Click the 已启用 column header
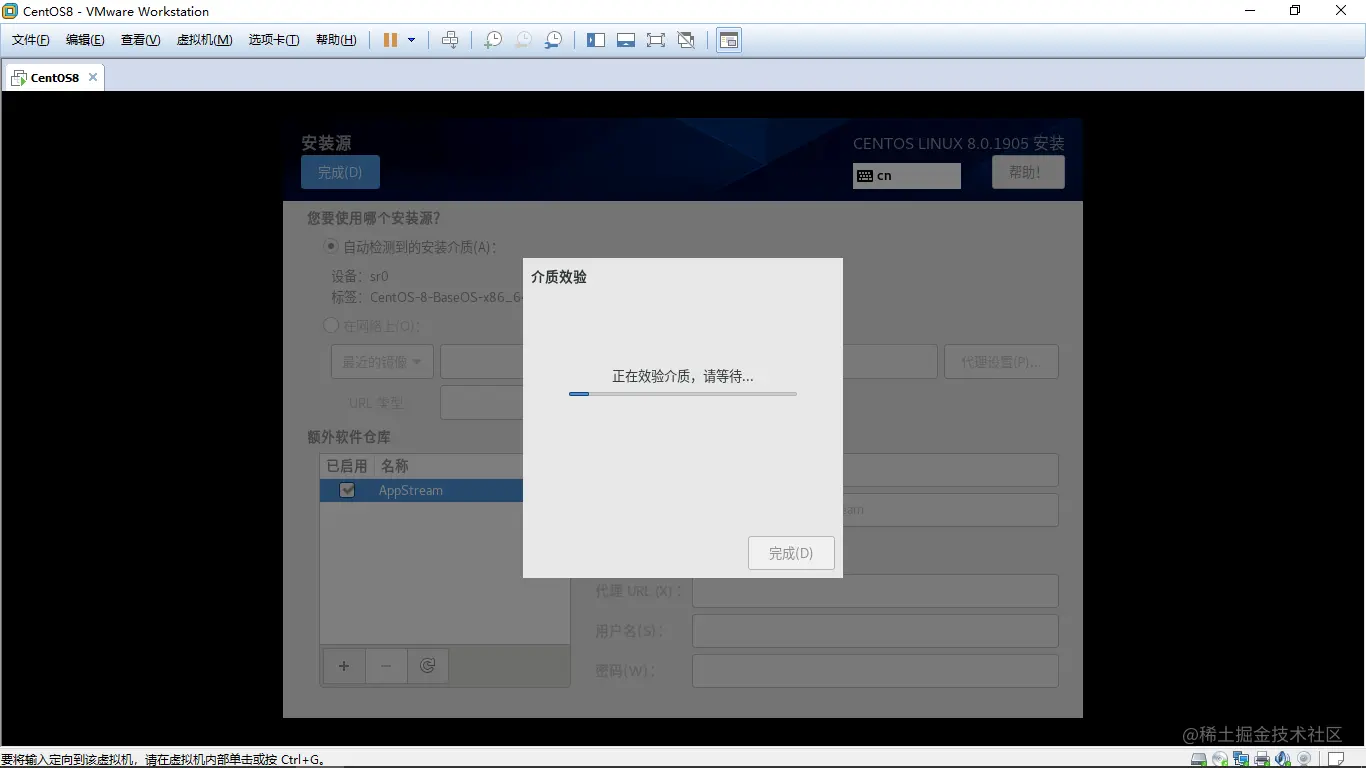1366x768 pixels. (x=347, y=466)
